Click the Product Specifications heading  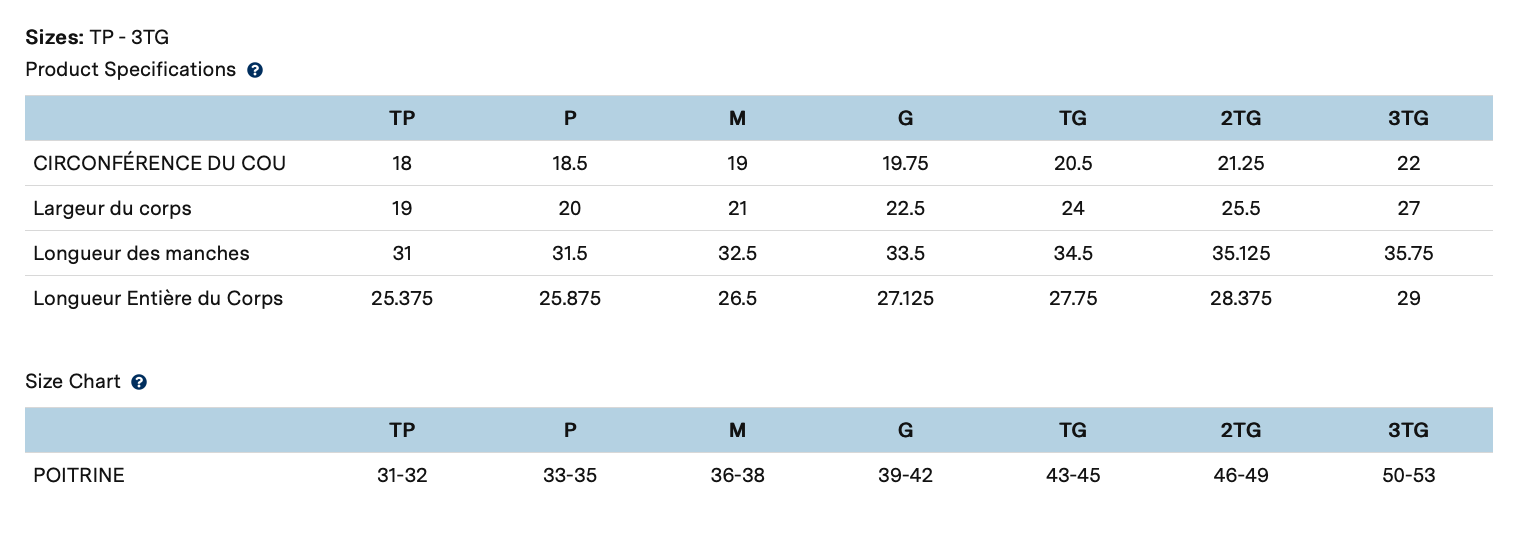pyautogui.click(x=130, y=69)
